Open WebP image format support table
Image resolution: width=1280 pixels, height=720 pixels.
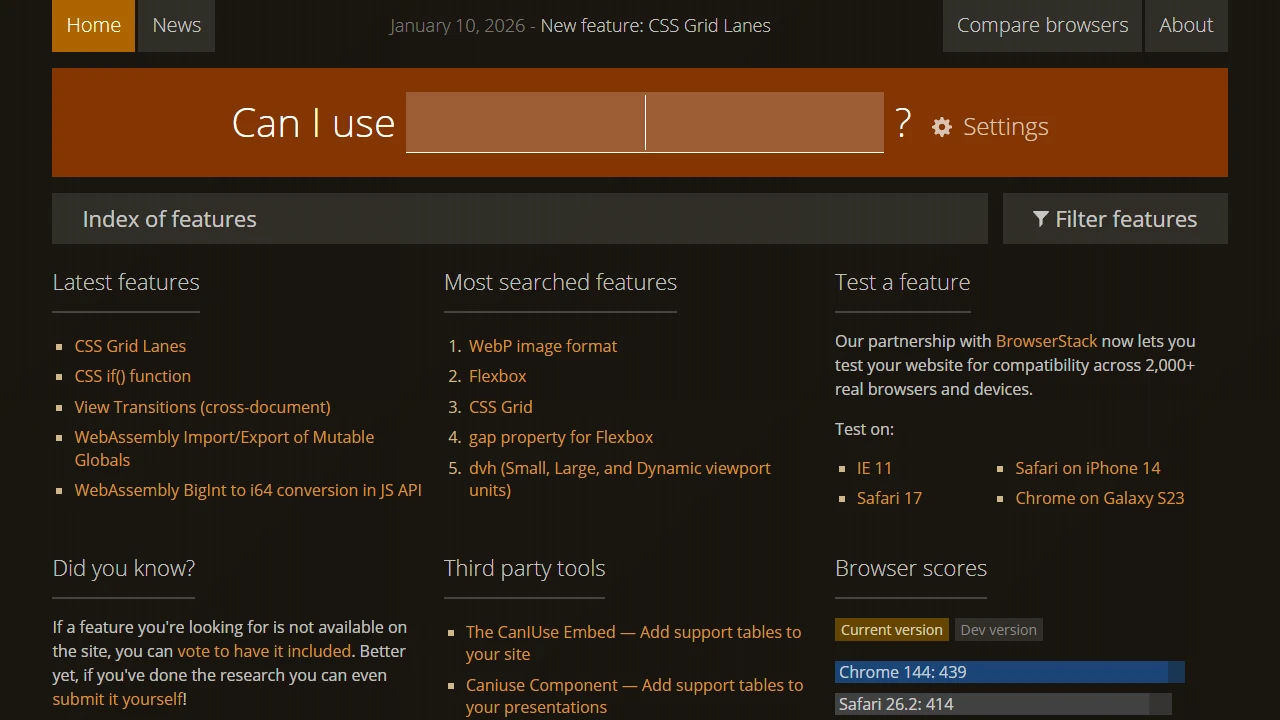[x=543, y=345]
